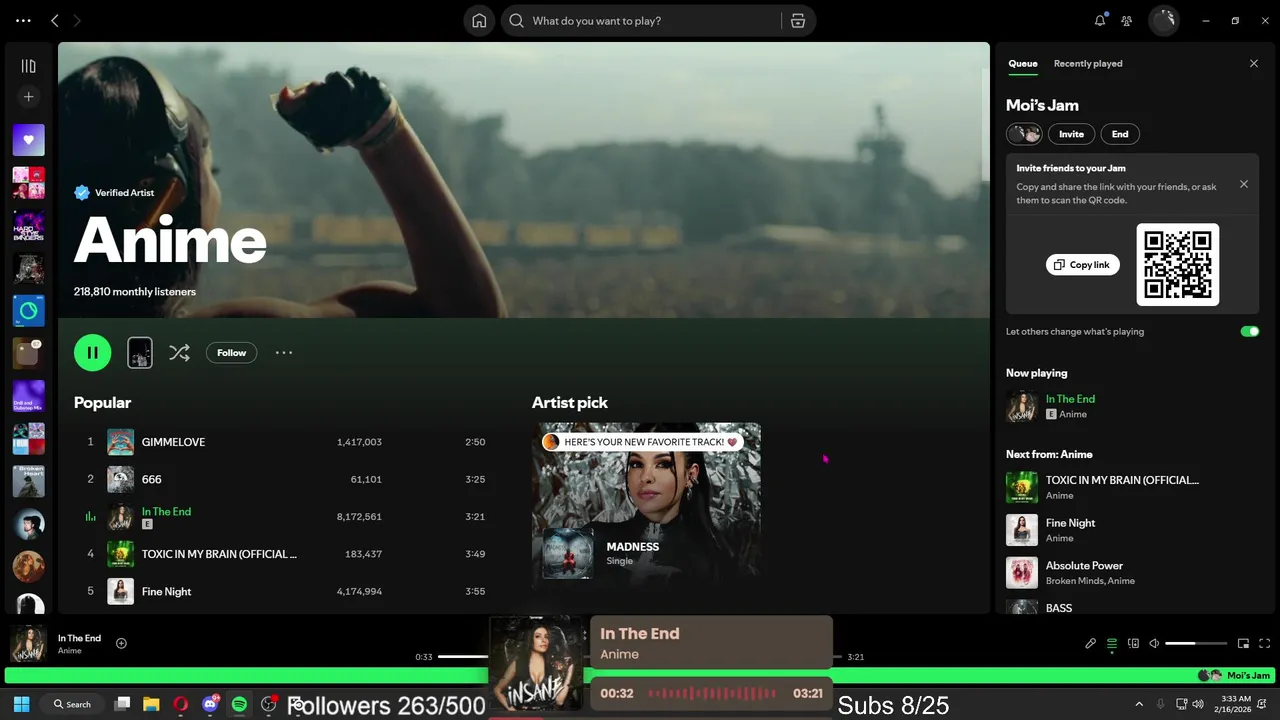This screenshot has height=720, width=1280.
Task: Mute the volume speaker icon
Action: point(1154,644)
